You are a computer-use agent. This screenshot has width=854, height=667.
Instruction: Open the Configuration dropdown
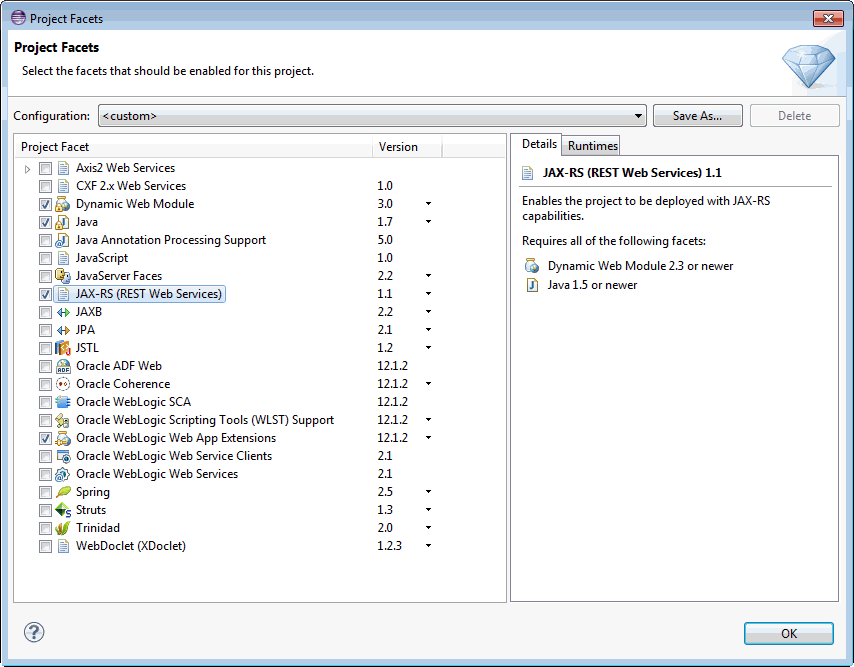tap(640, 115)
